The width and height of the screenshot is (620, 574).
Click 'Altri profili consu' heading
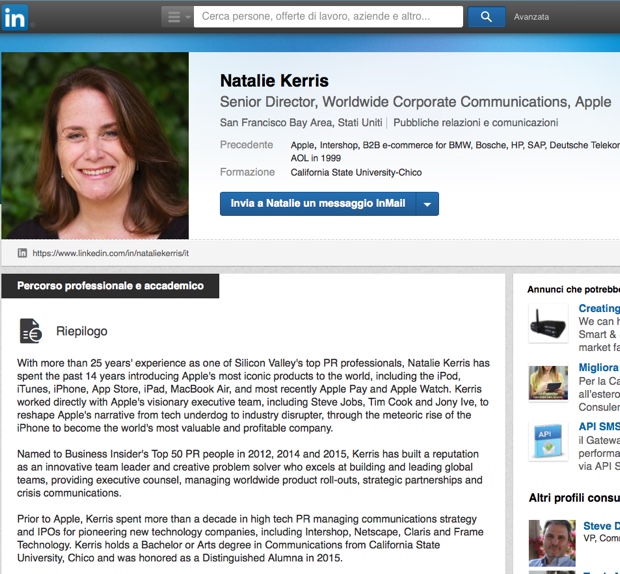click(x=574, y=498)
